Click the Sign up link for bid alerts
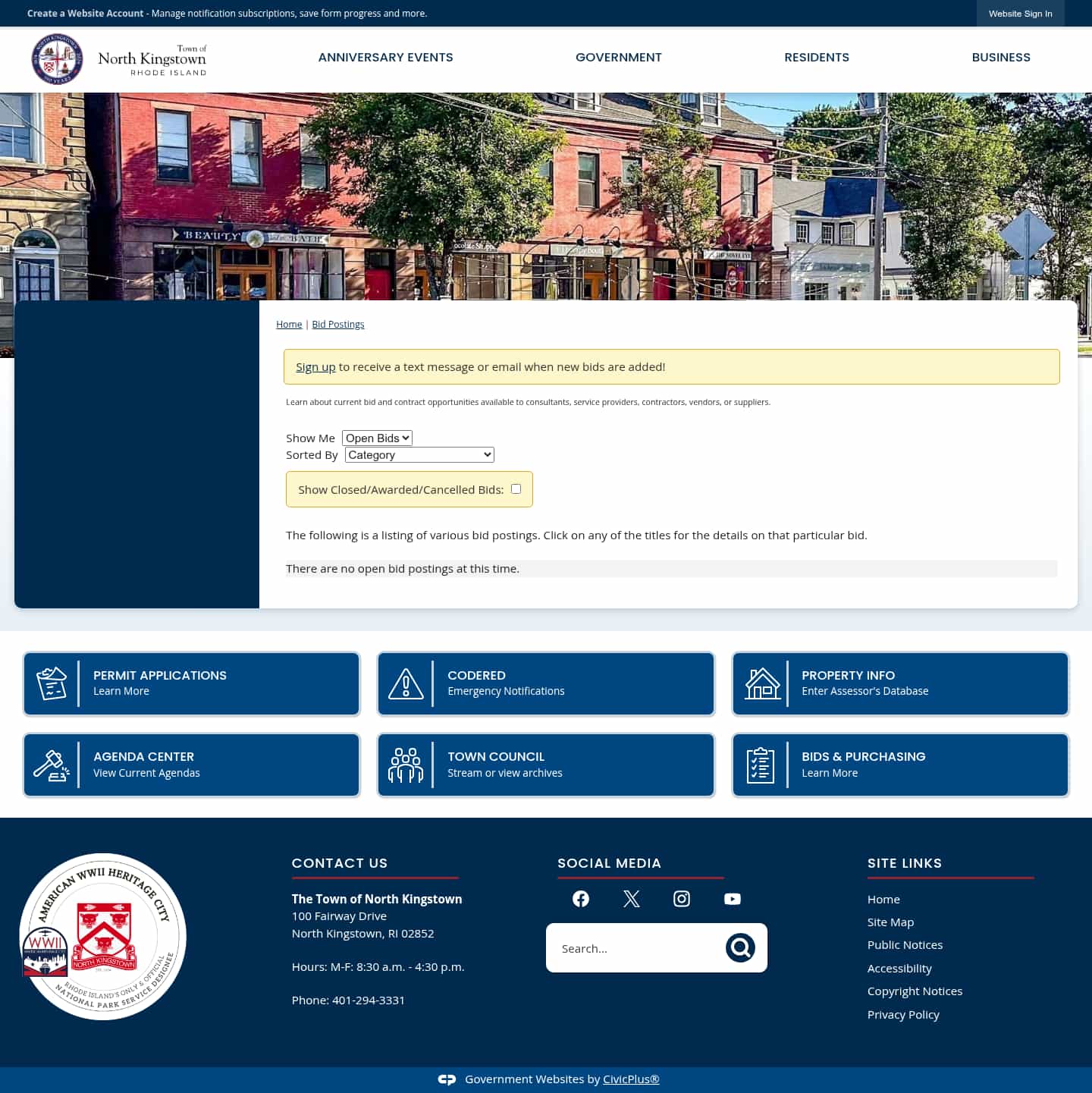This screenshot has width=1092, height=1093. pyautogui.click(x=315, y=367)
